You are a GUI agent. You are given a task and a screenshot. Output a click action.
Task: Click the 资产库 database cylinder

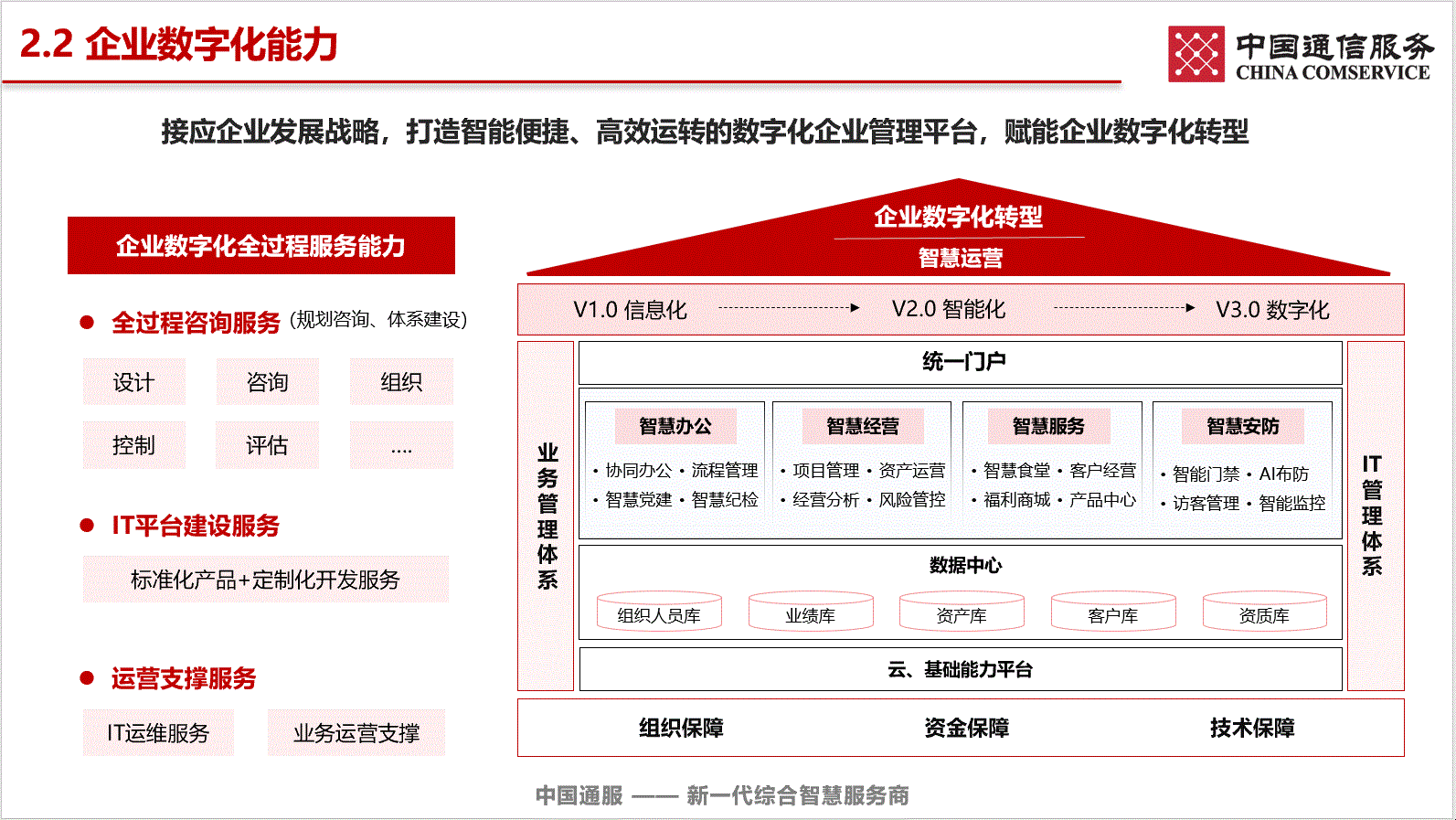click(962, 612)
